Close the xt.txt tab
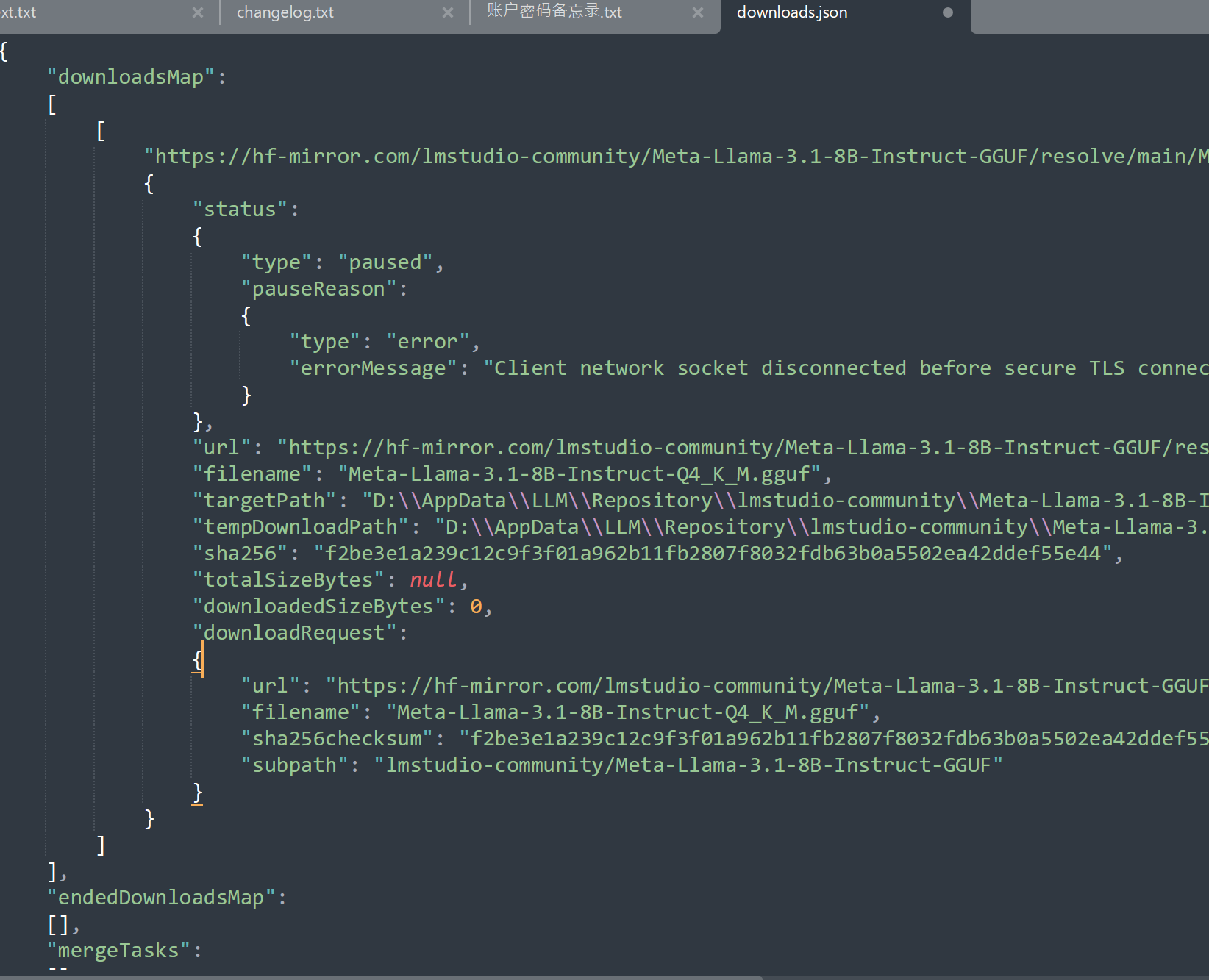Viewport: 1209px width, 980px height. tap(198, 12)
